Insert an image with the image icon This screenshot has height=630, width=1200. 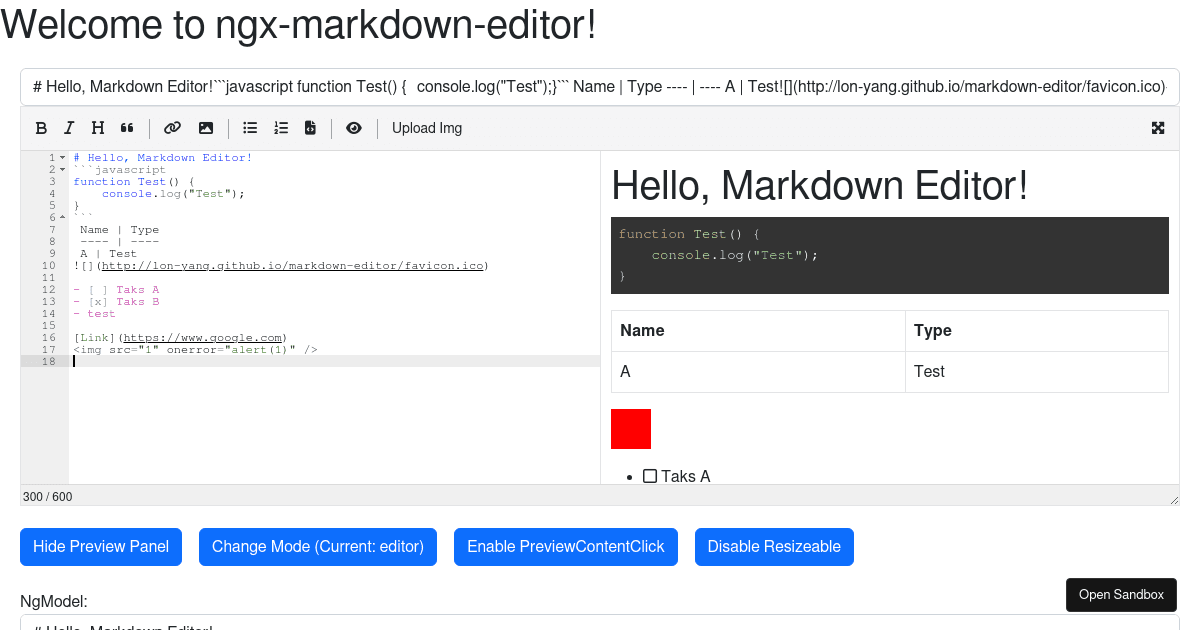pyautogui.click(x=205, y=128)
